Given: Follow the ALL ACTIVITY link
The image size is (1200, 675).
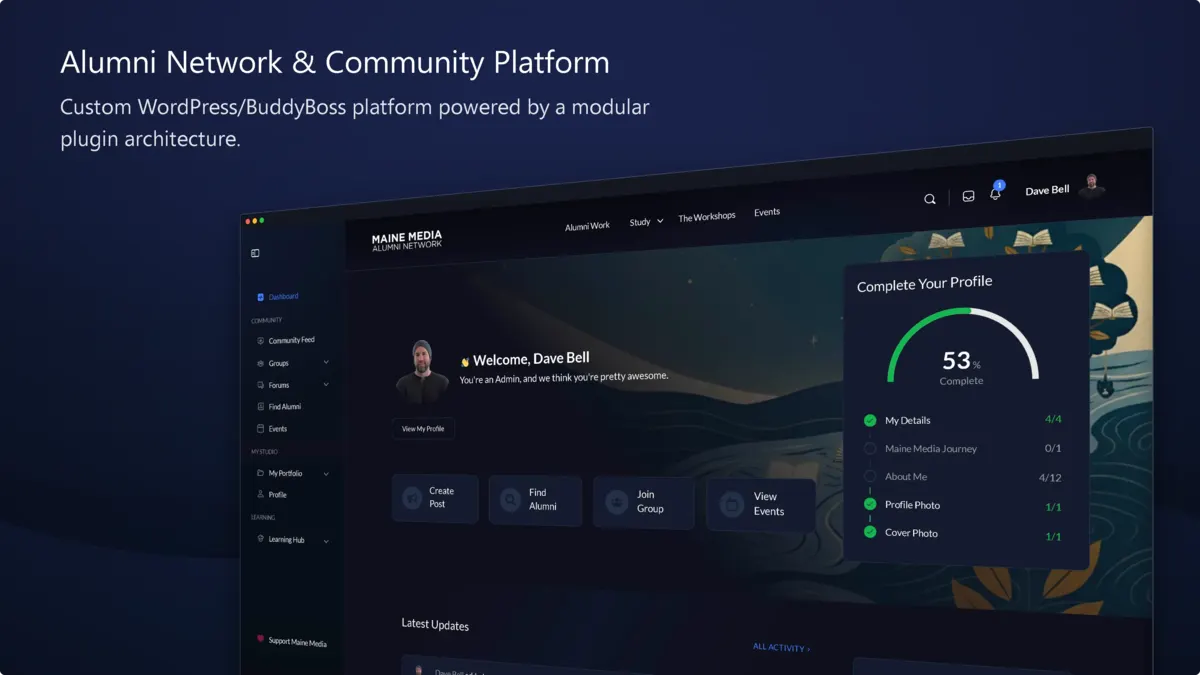Looking at the screenshot, I should click(781, 648).
